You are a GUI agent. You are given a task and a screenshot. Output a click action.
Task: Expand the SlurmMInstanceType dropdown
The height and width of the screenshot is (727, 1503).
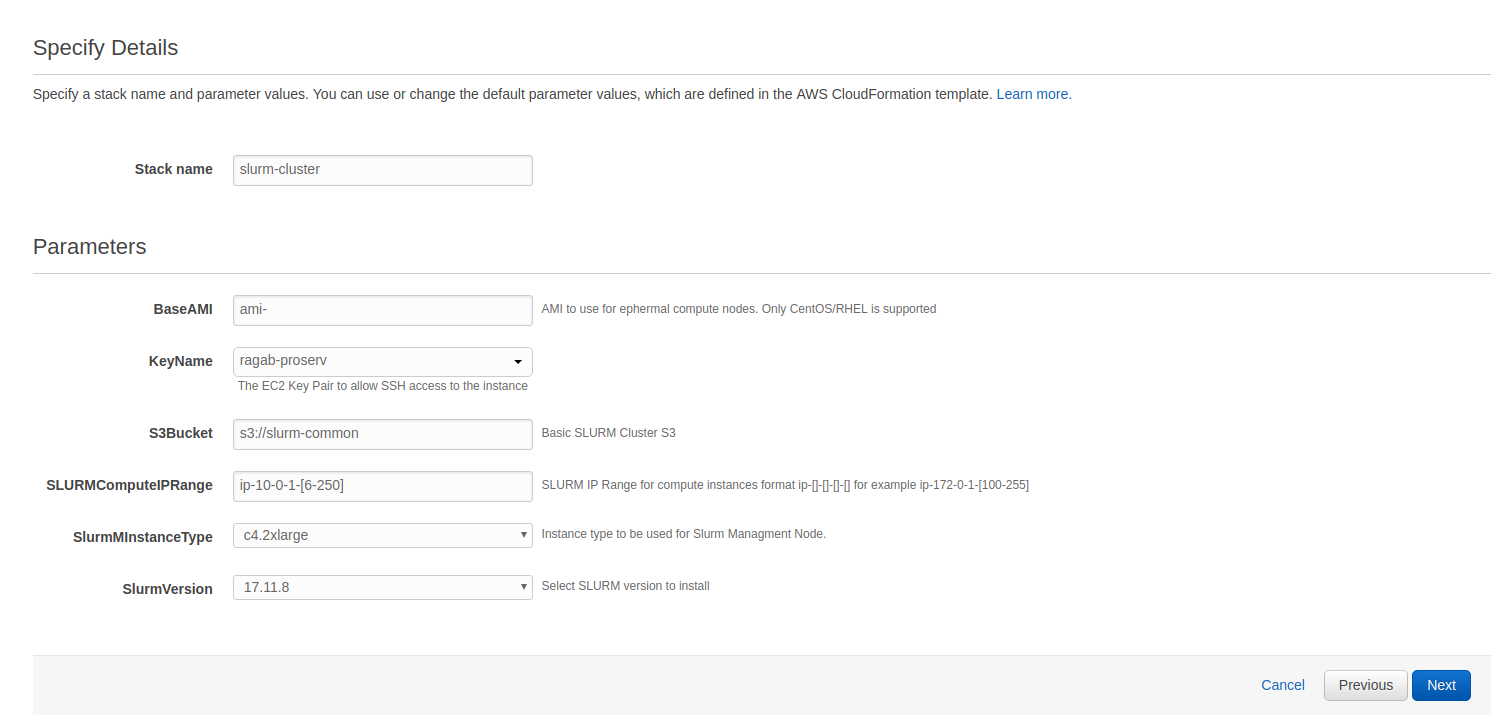click(x=382, y=535)
